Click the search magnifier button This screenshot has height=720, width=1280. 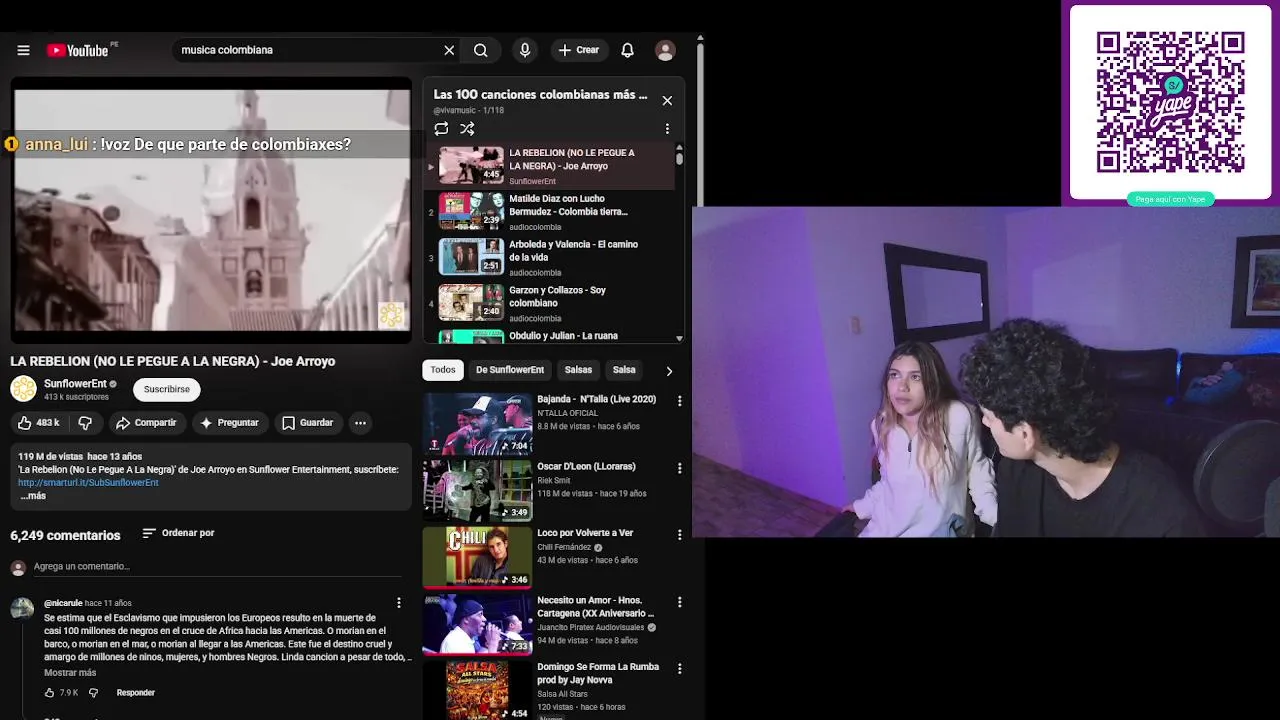coord(481,50)
